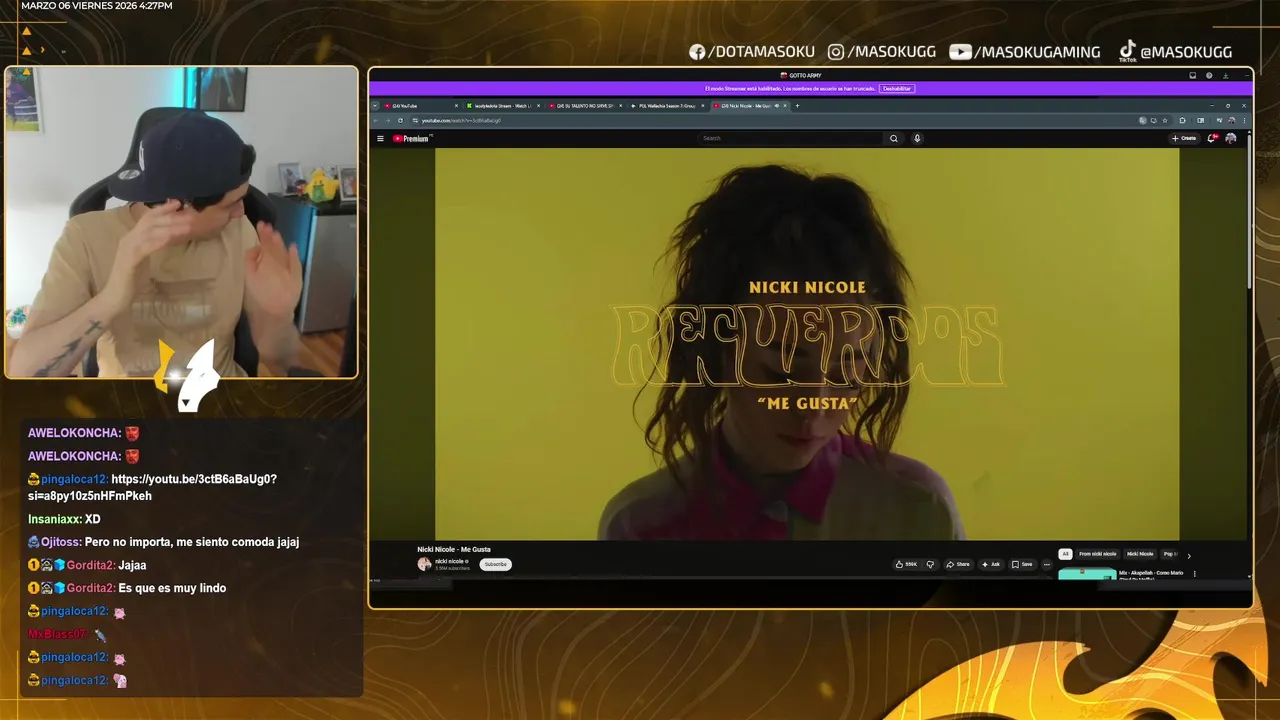Switch to the Kick stream tab
This screenshot has width=1280, height=720.
point(503,105)
